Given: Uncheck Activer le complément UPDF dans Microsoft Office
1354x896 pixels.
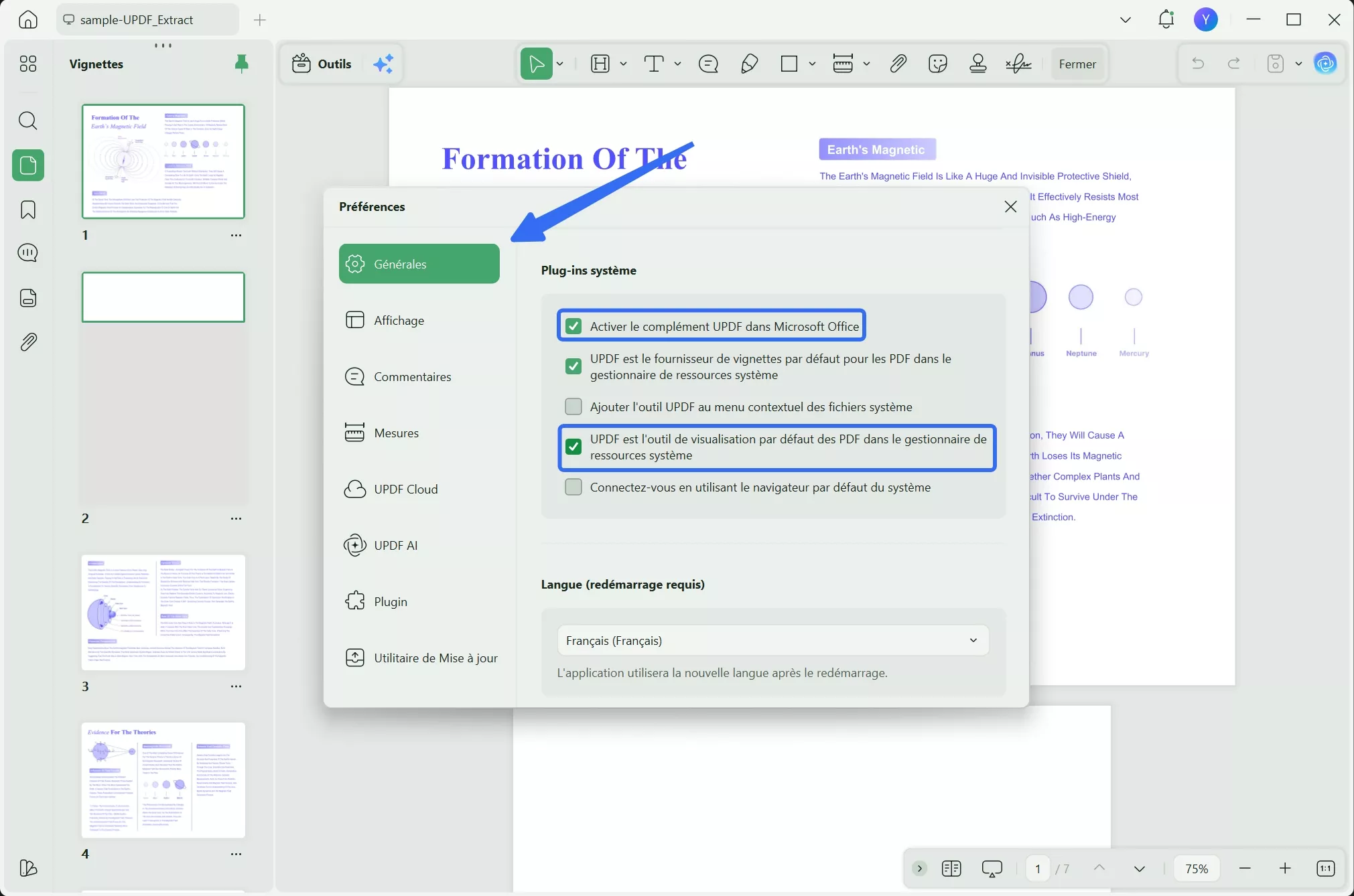Looking at the screenshot, I should pos(573,326).
